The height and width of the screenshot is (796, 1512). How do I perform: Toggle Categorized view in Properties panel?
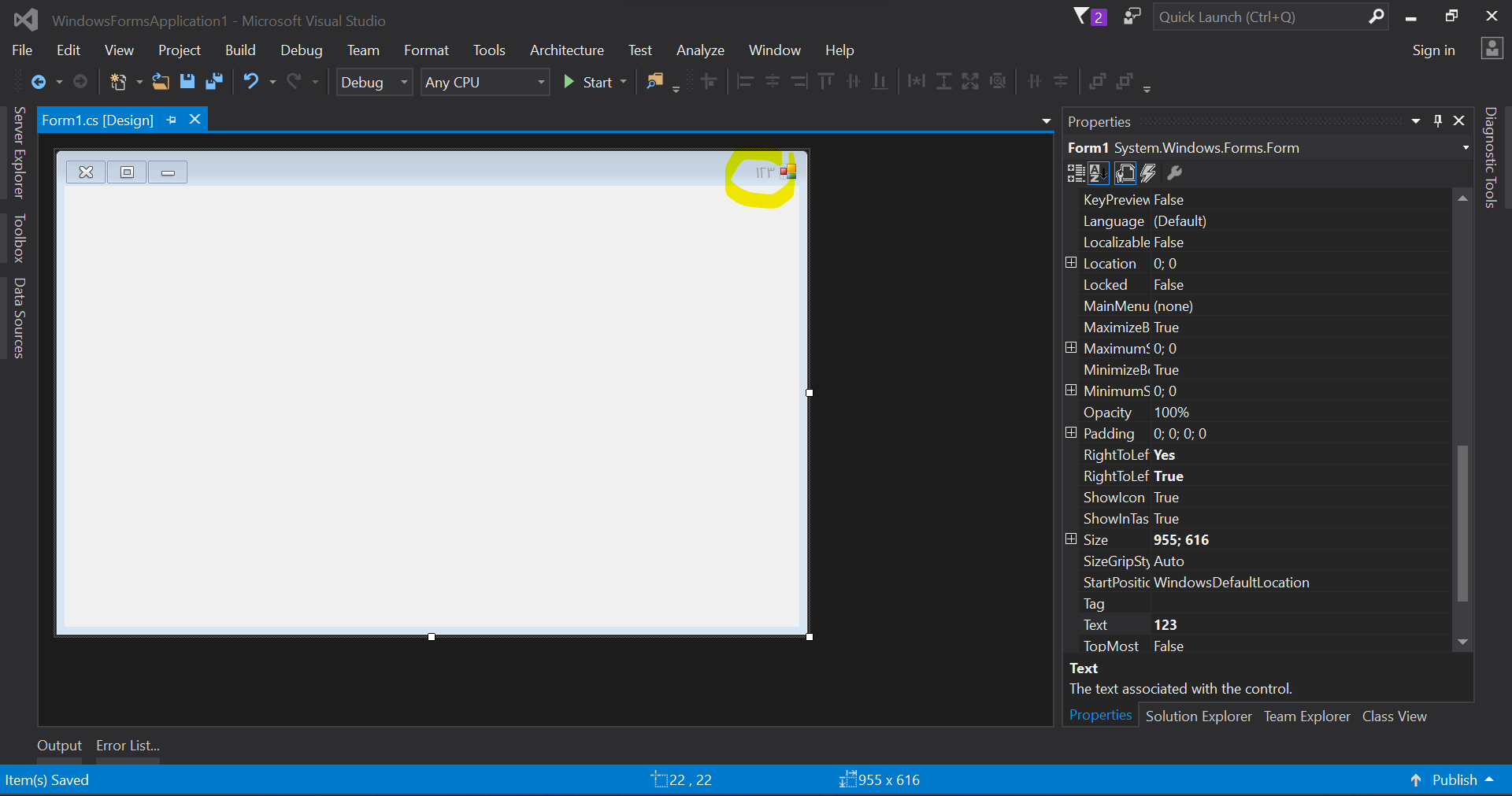pos(1076,173)
